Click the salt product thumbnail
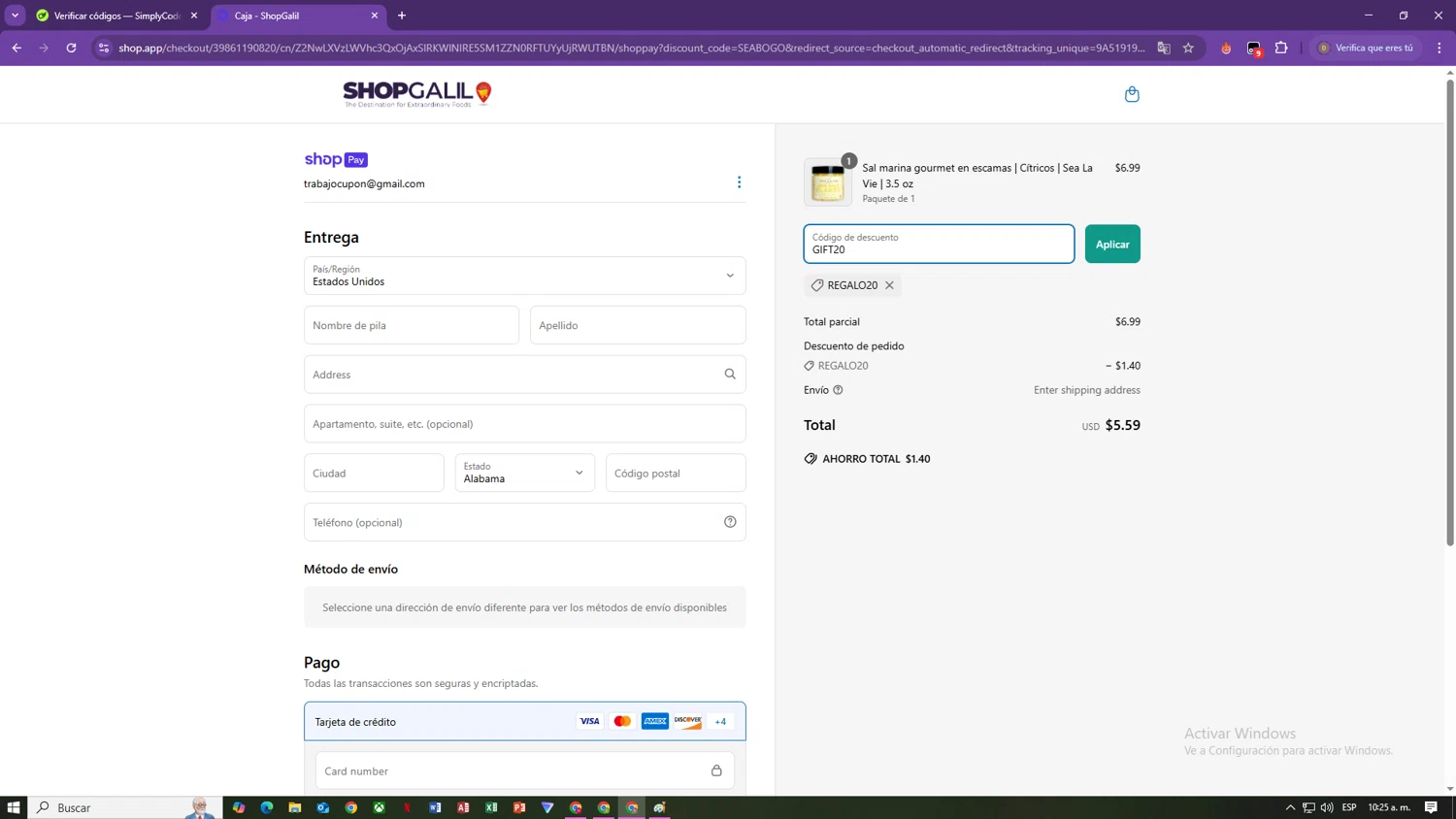 point(828,182)
